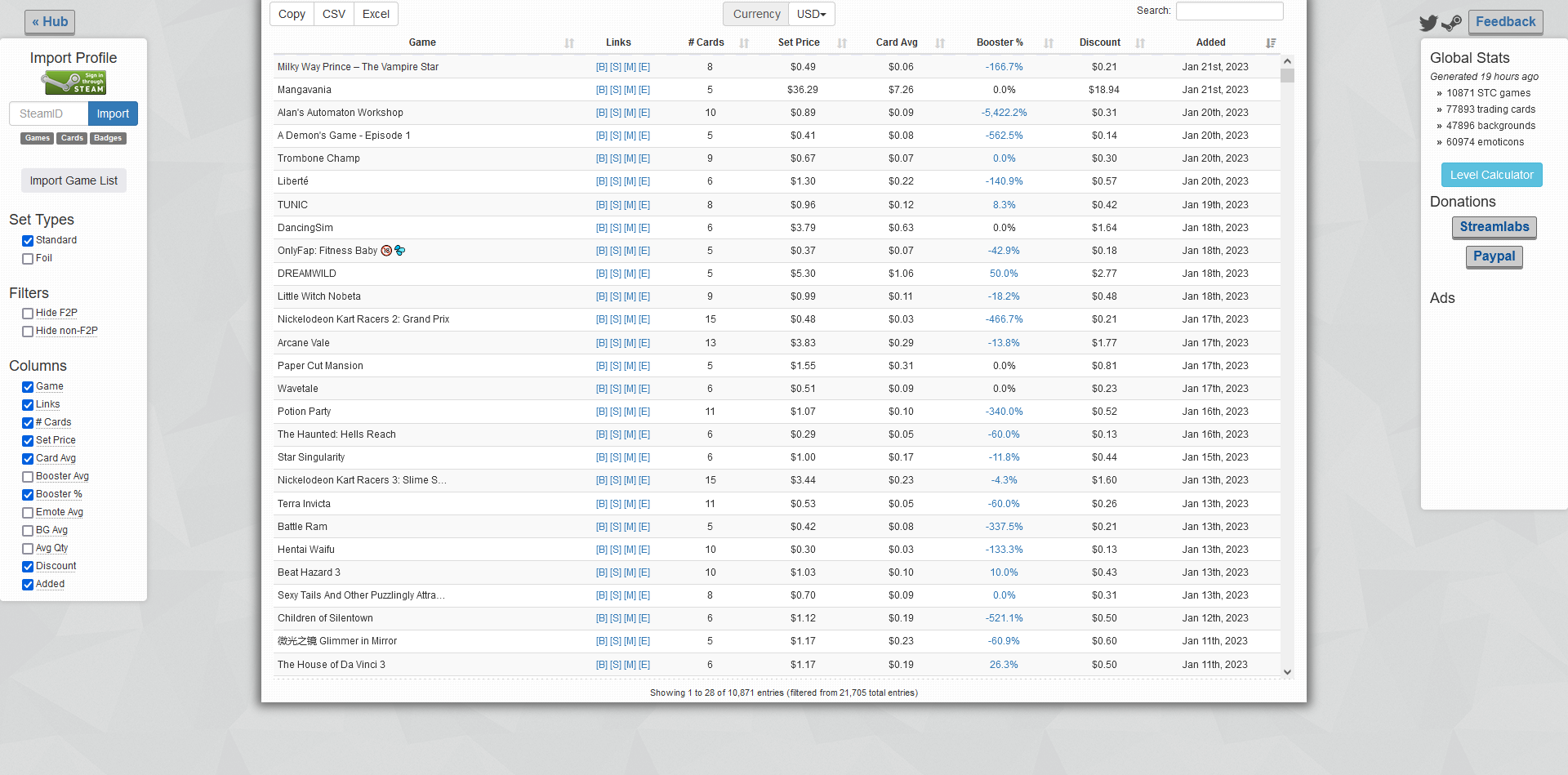
Task: Enable BG Avg column
Action: point(28,531)
